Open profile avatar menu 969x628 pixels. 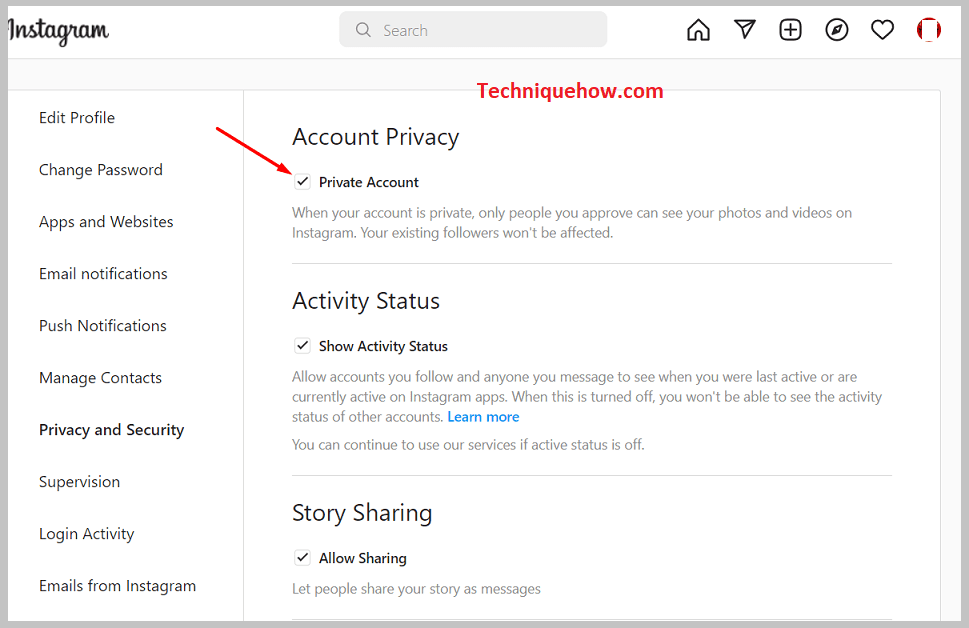click(929, 30)
